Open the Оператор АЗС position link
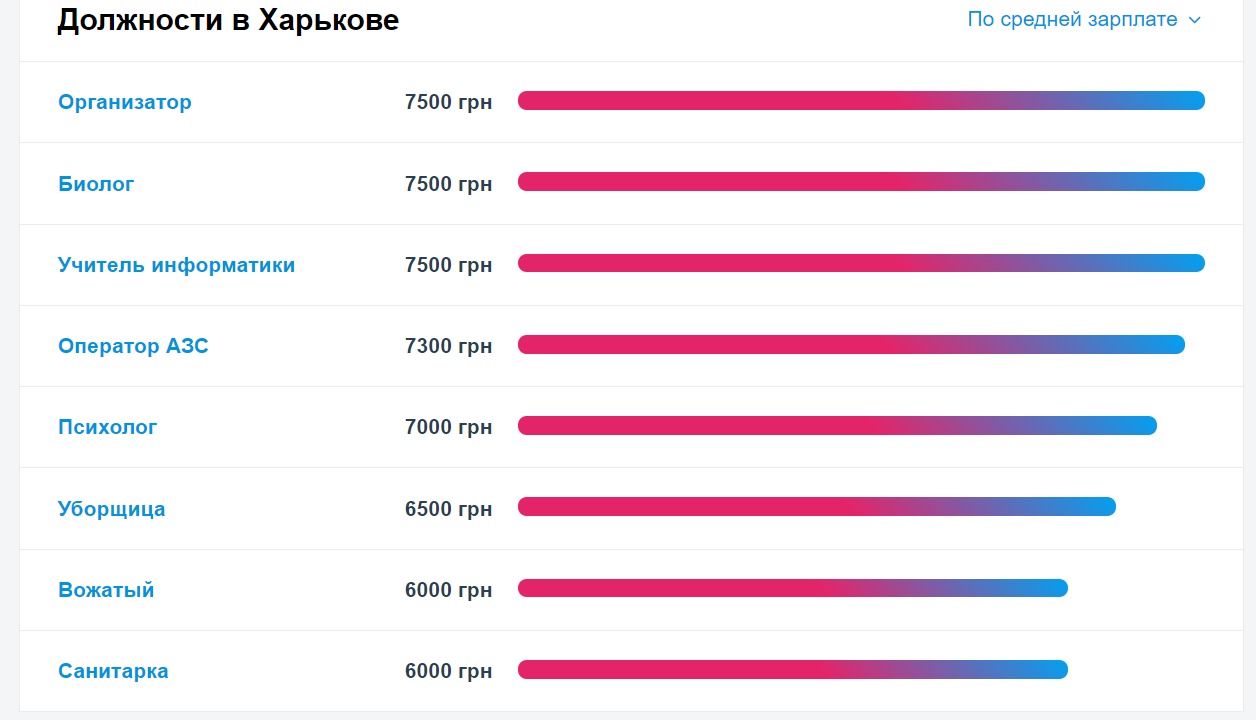This screenshot has height=720, width=1256. click(x=133, y=345)
